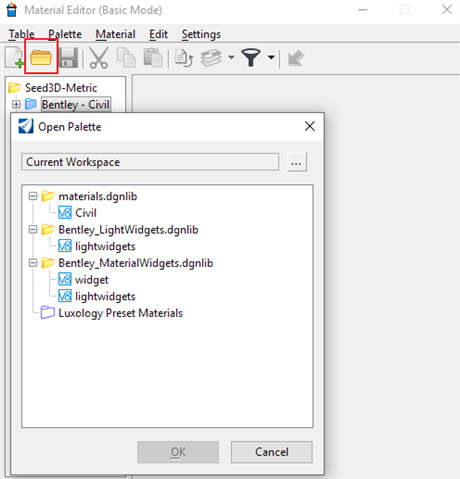Click the Paste clipboard icon
This screenshot has height=479, width=460.
[x=153, y=58]
